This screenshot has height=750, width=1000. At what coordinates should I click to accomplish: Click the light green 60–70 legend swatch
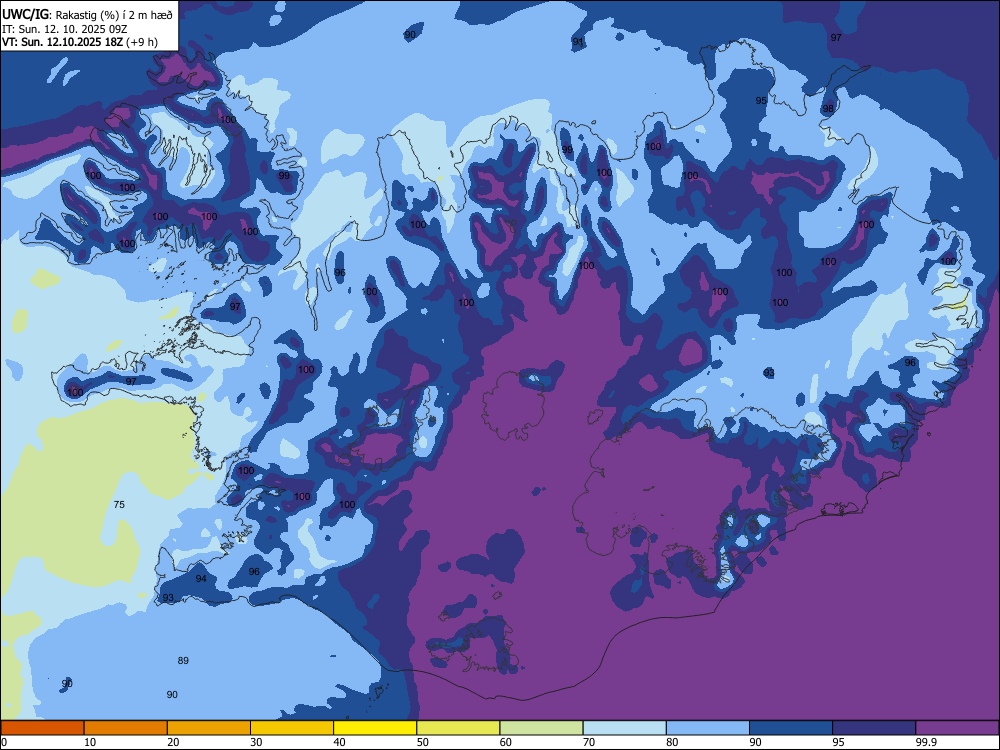[541, 728]
